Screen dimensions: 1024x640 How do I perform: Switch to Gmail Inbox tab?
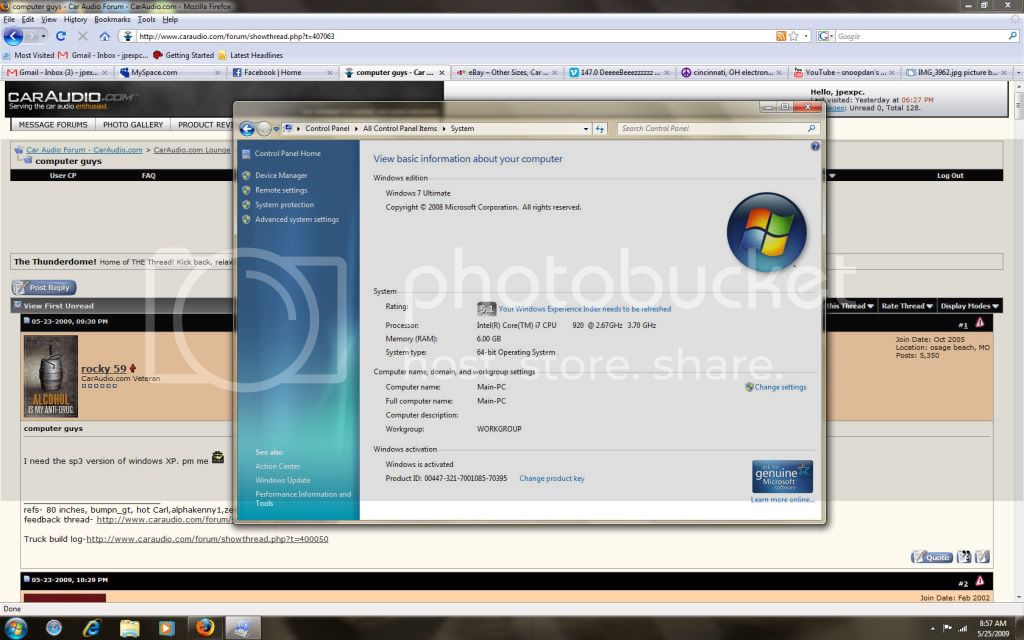tap(57, 72)
